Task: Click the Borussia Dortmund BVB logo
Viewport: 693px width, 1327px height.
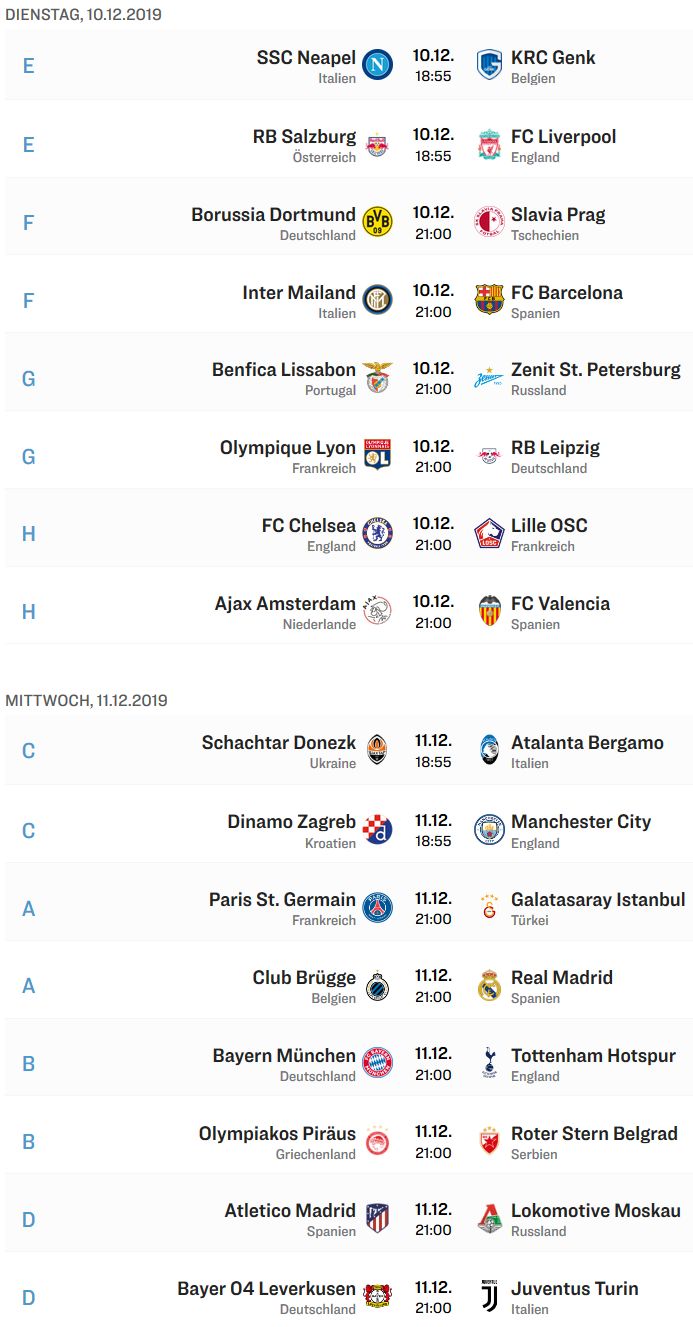Action: coord(377,222)
